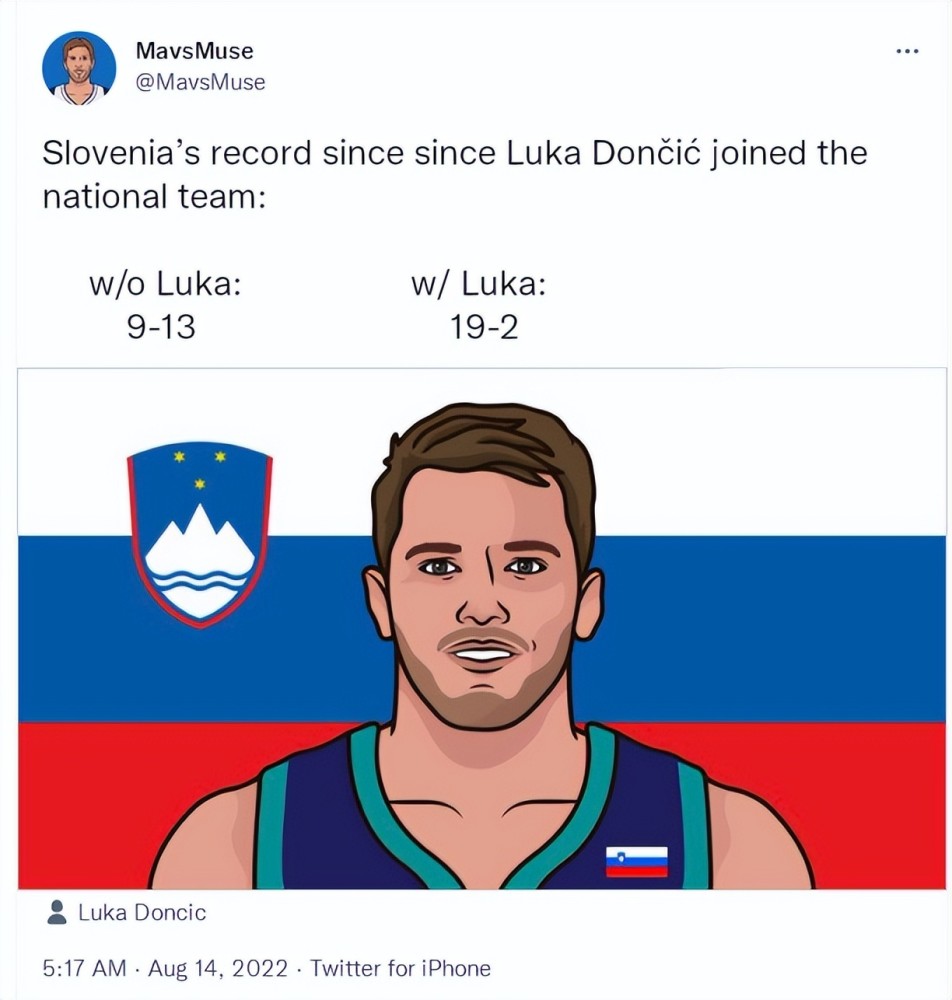The width and height of the screenshot is (952, 1000).
Task: Open the Twitter for iPhone source link
Action: [400, 968]
